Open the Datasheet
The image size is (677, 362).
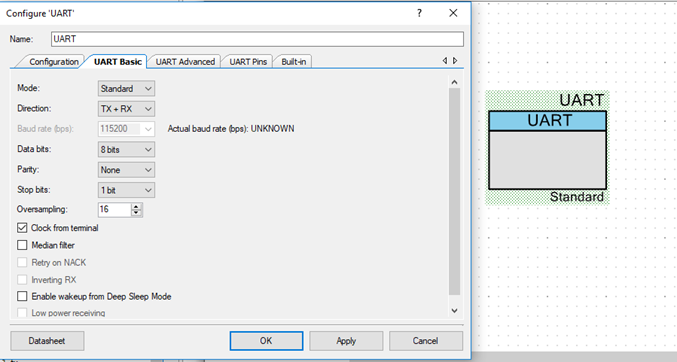click(47, 341)
